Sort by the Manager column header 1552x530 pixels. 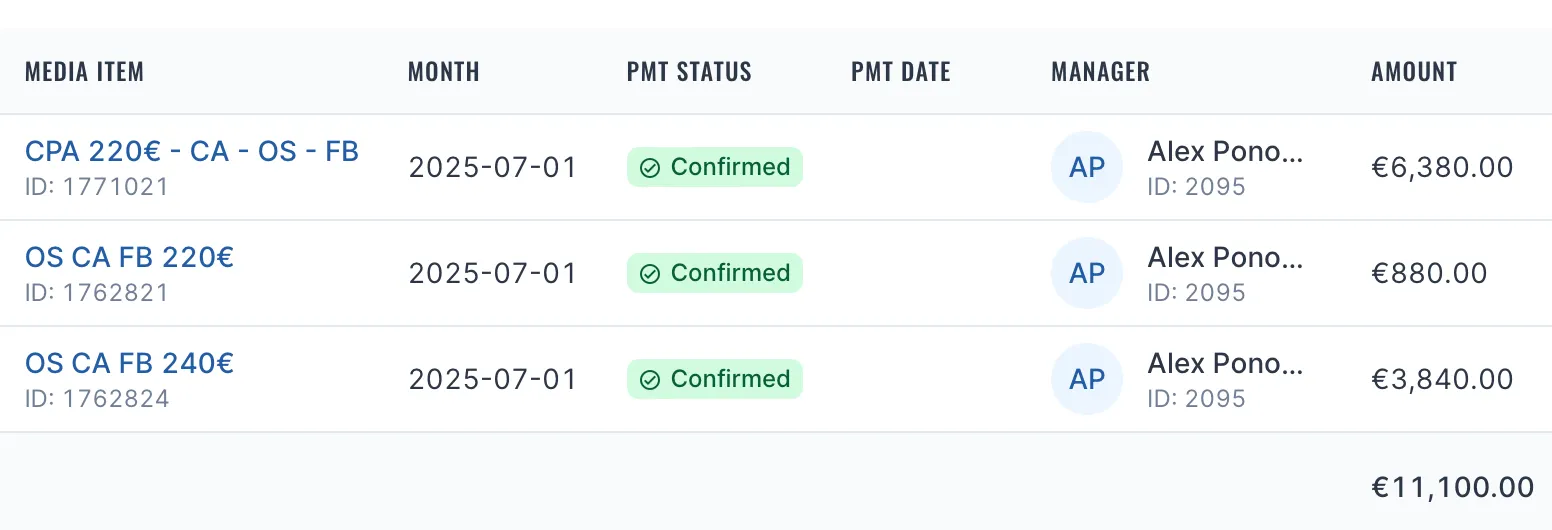(x=1100, y=72)
